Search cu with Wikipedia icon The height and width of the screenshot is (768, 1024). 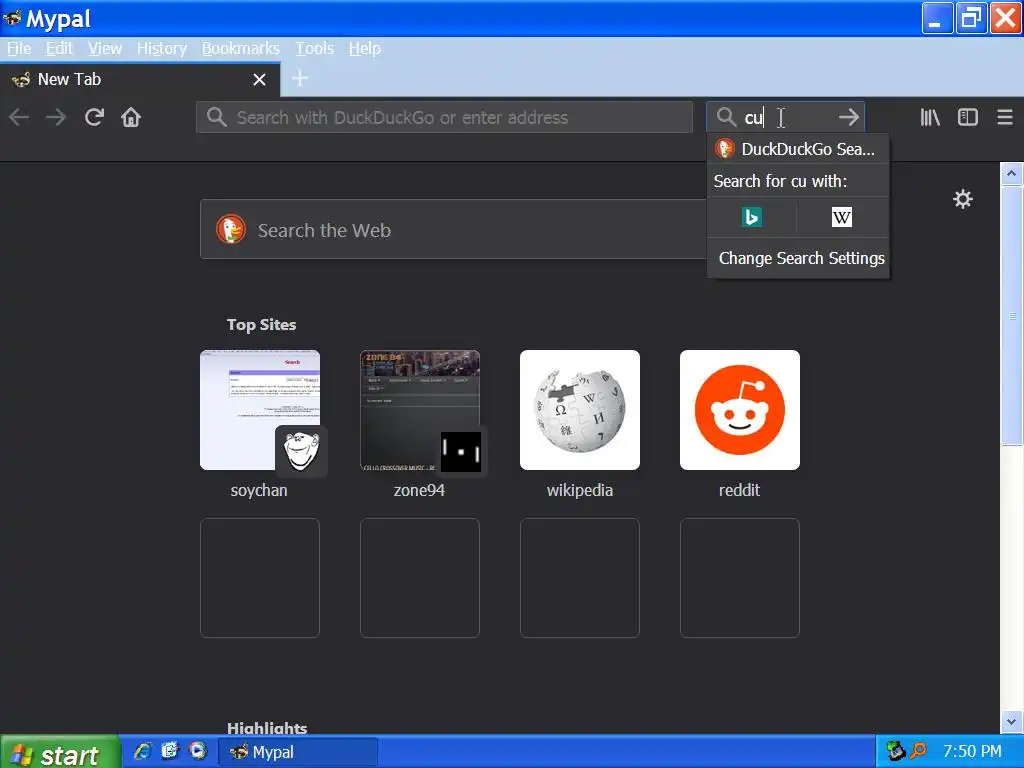pyautogui.click(x=841, y=217)
